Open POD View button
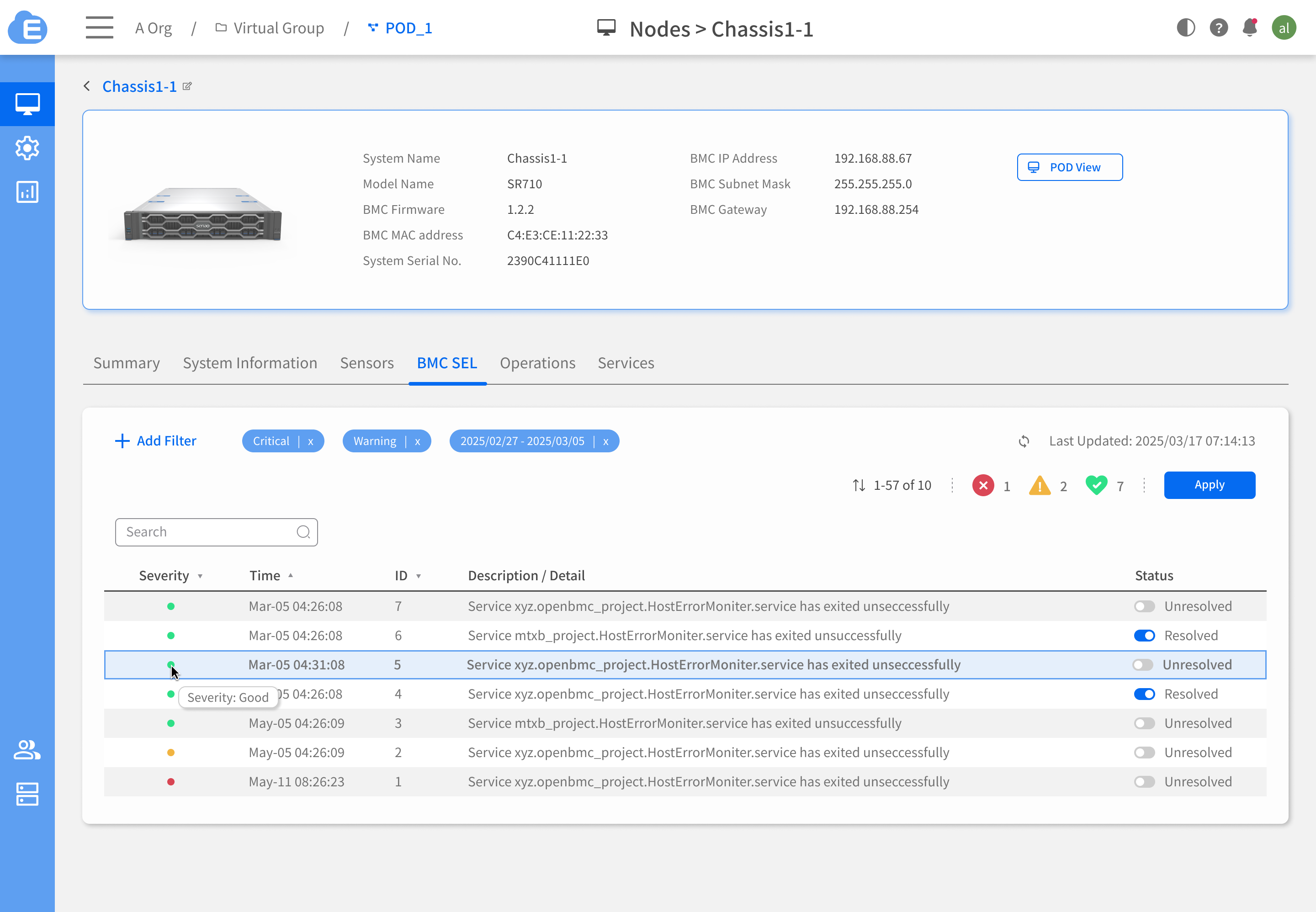This screenshot has width=1316, height=912. [x=1069, y=167]
